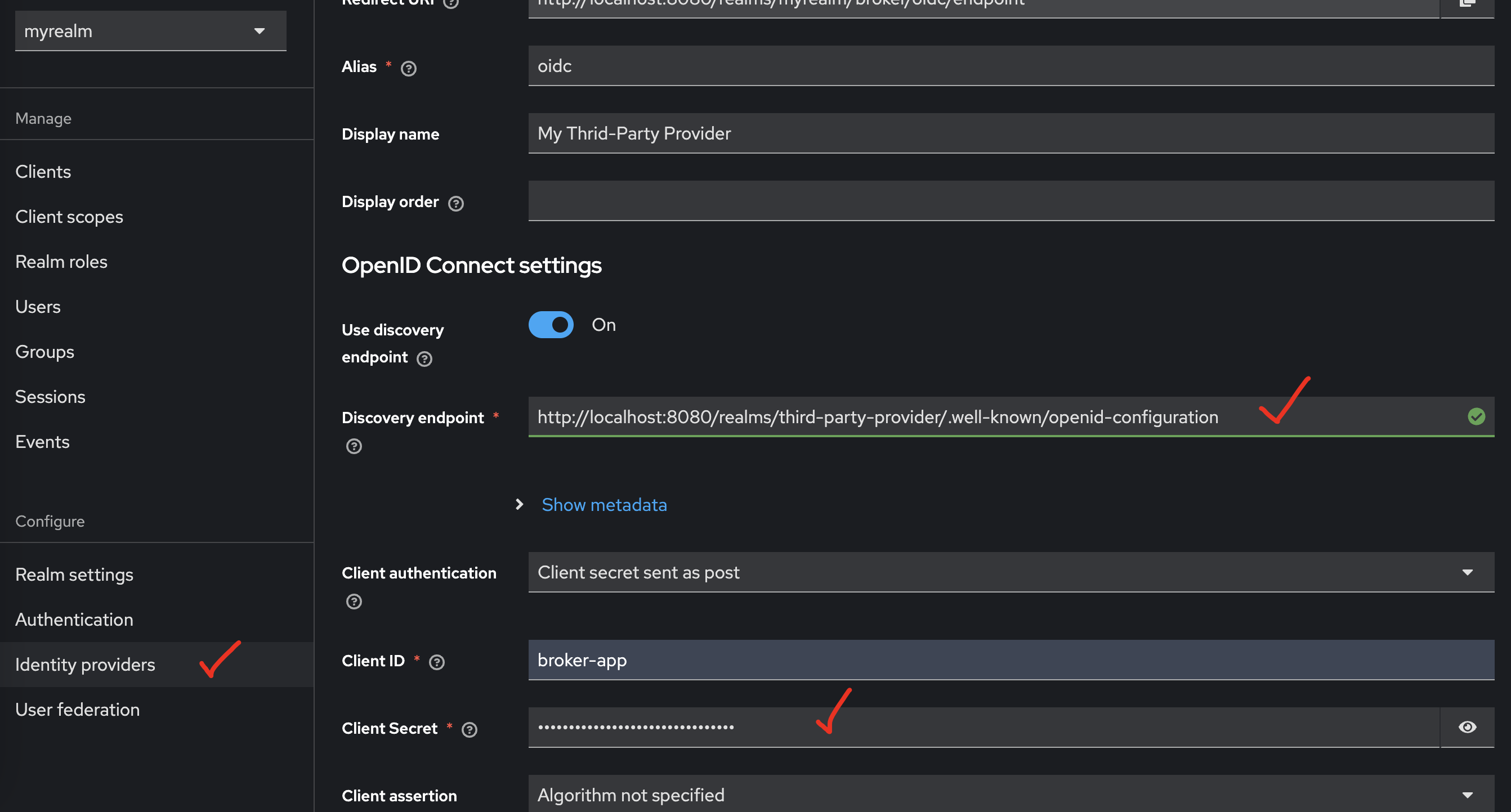Click the help icon next to Alias
The width and height of the screenshot is (1511, 812).
(x=408, y=69)
